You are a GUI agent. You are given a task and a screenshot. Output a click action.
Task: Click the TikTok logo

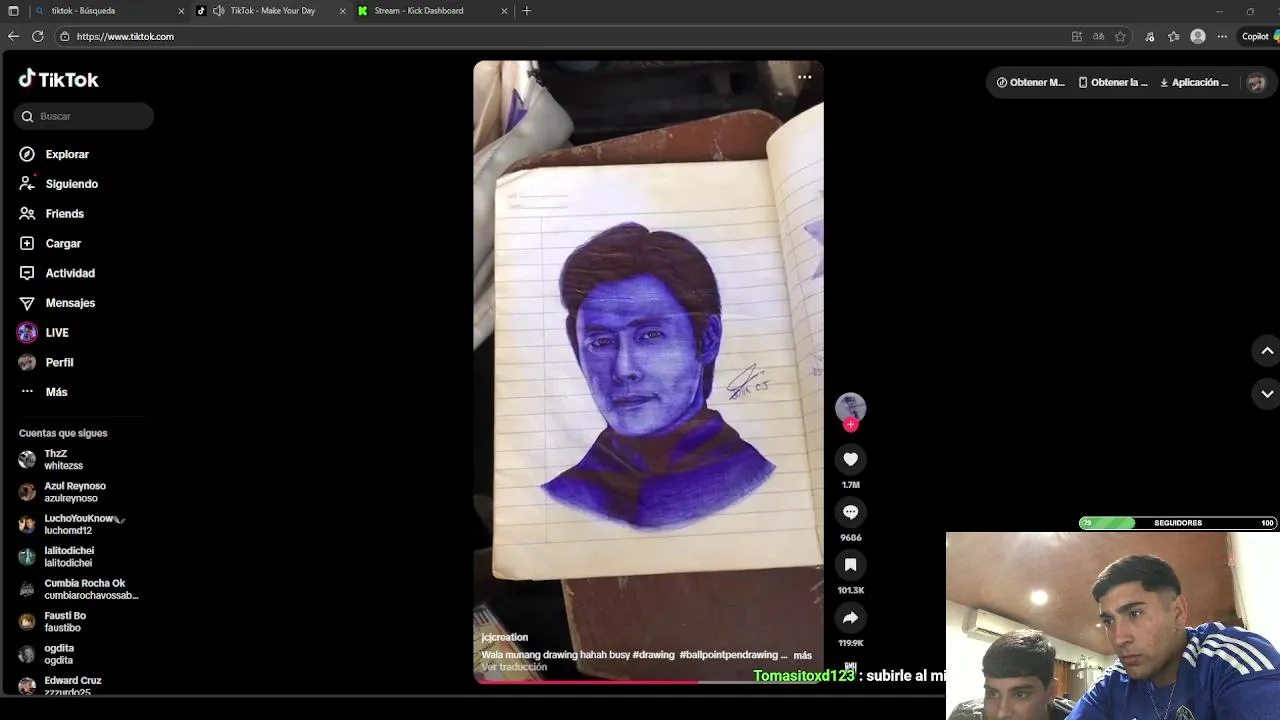58,79
